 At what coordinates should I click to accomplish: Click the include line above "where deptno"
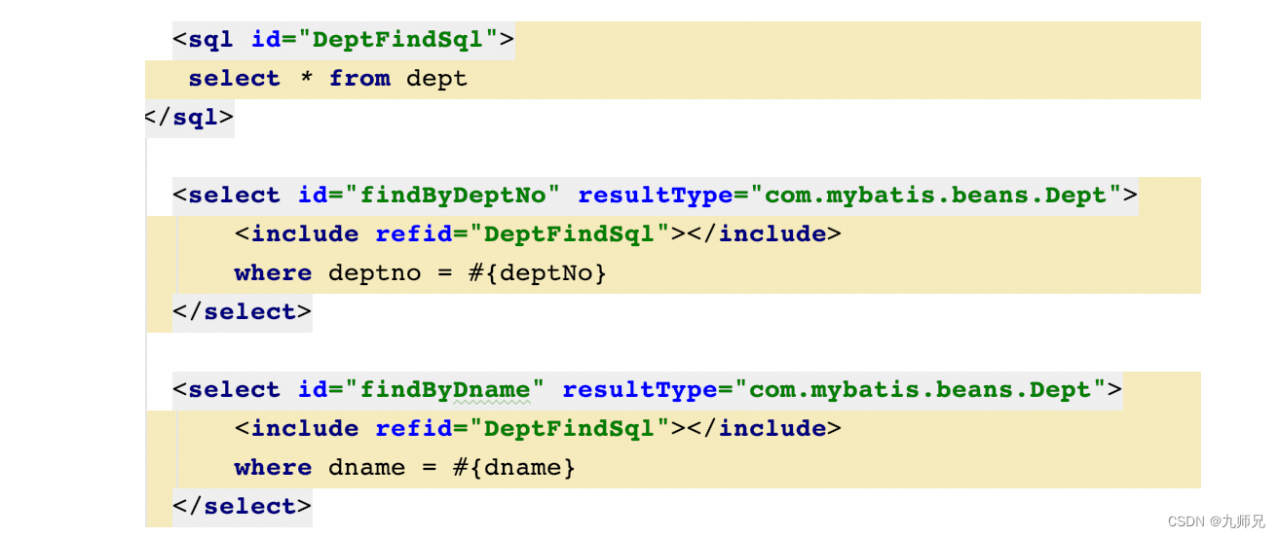click(537, 235)
